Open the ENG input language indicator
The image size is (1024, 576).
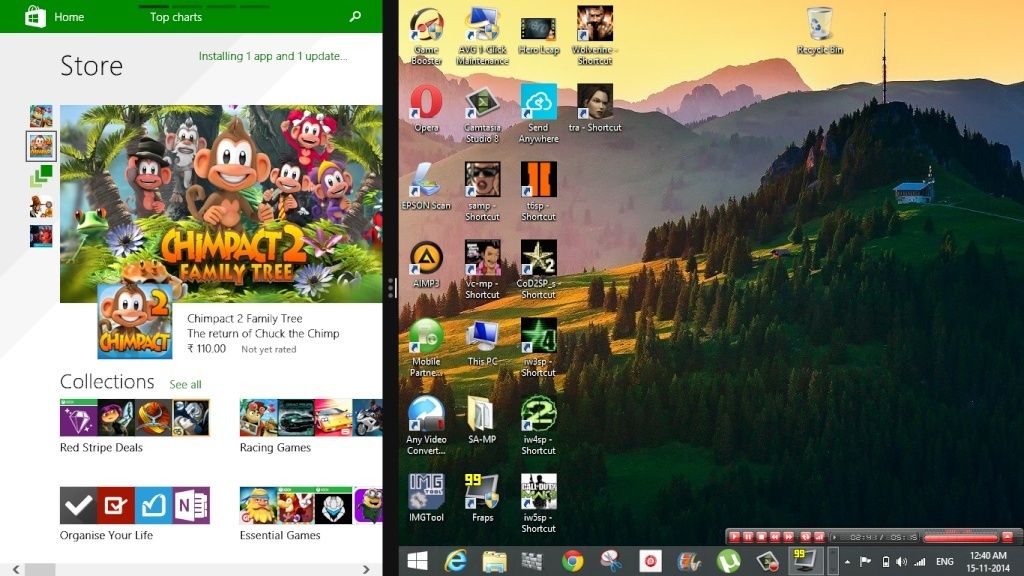pyautogui.click(x=944, y=562)
